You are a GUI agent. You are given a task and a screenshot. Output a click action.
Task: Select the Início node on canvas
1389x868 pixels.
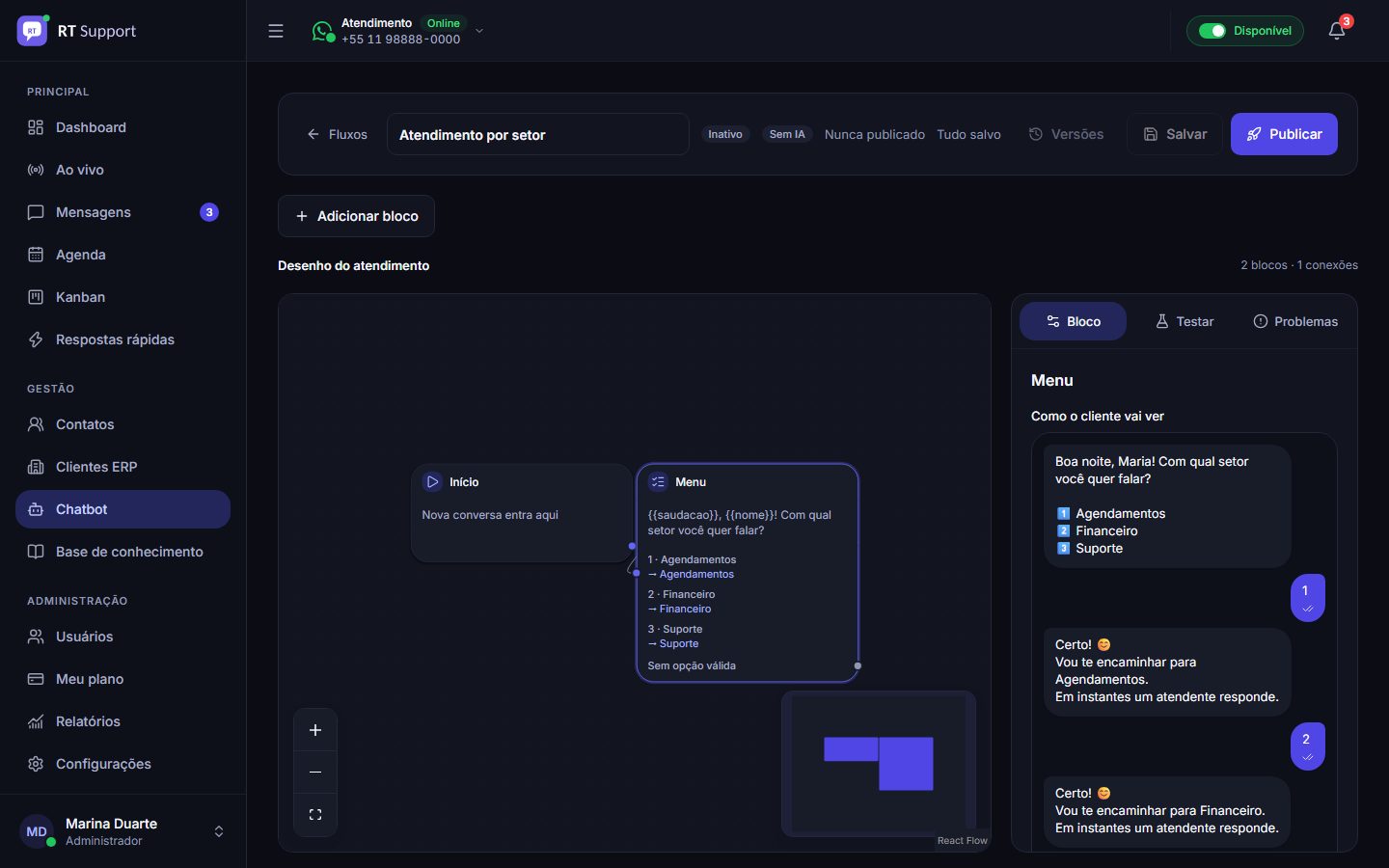point(522,513)
